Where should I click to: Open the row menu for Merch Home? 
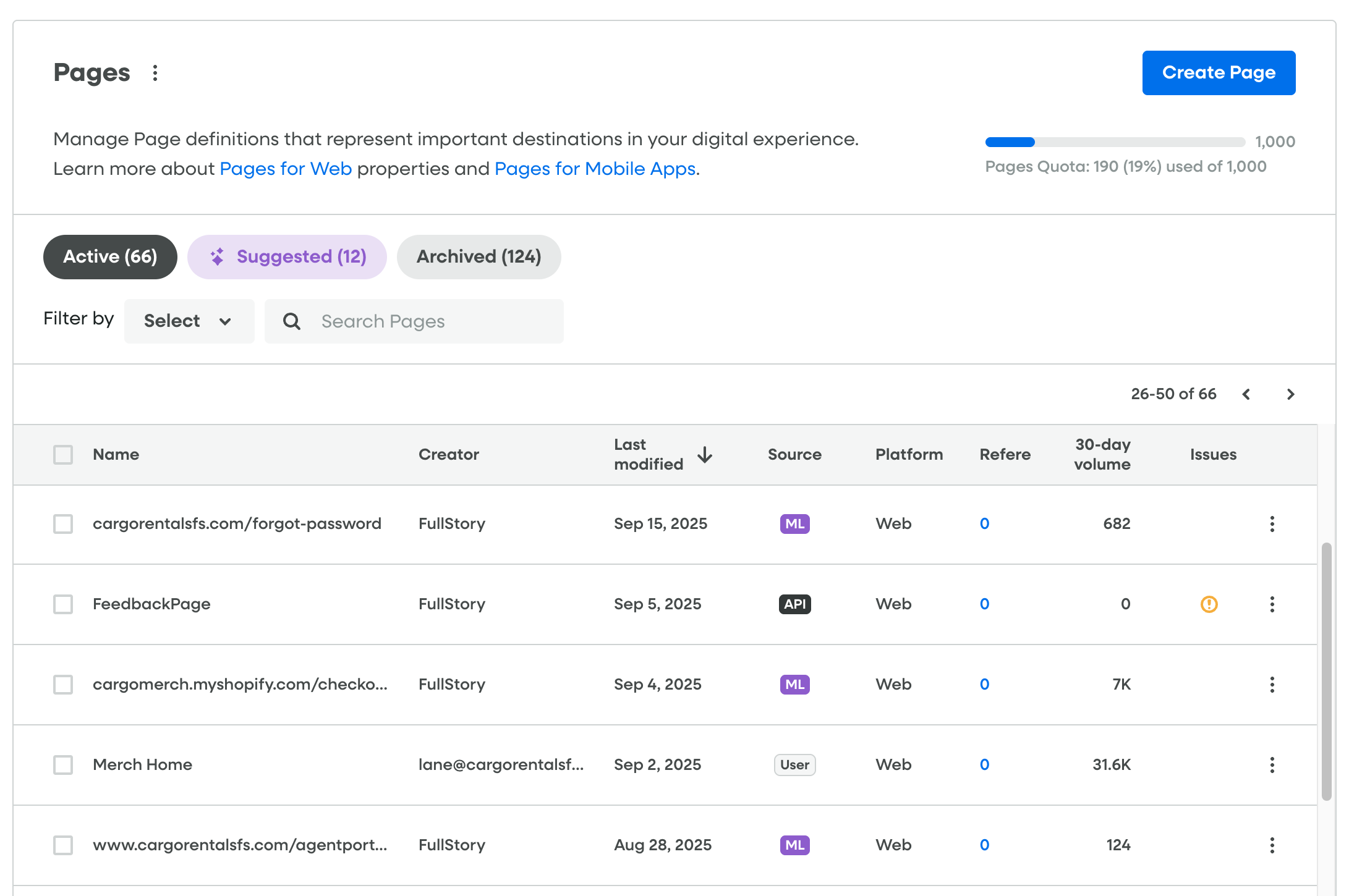[1272, 765]
